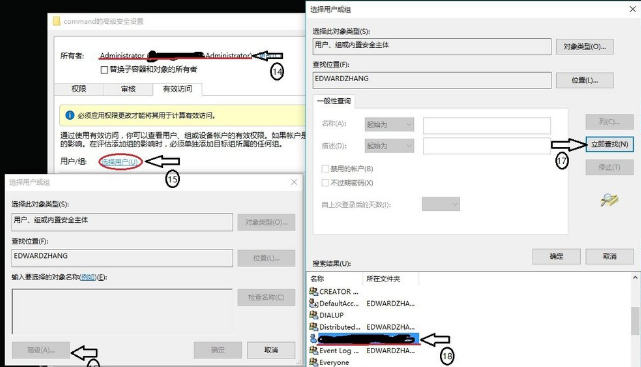Click 立即查找(N) button
This screenshot has width=641, height=367.
[610, 144]
